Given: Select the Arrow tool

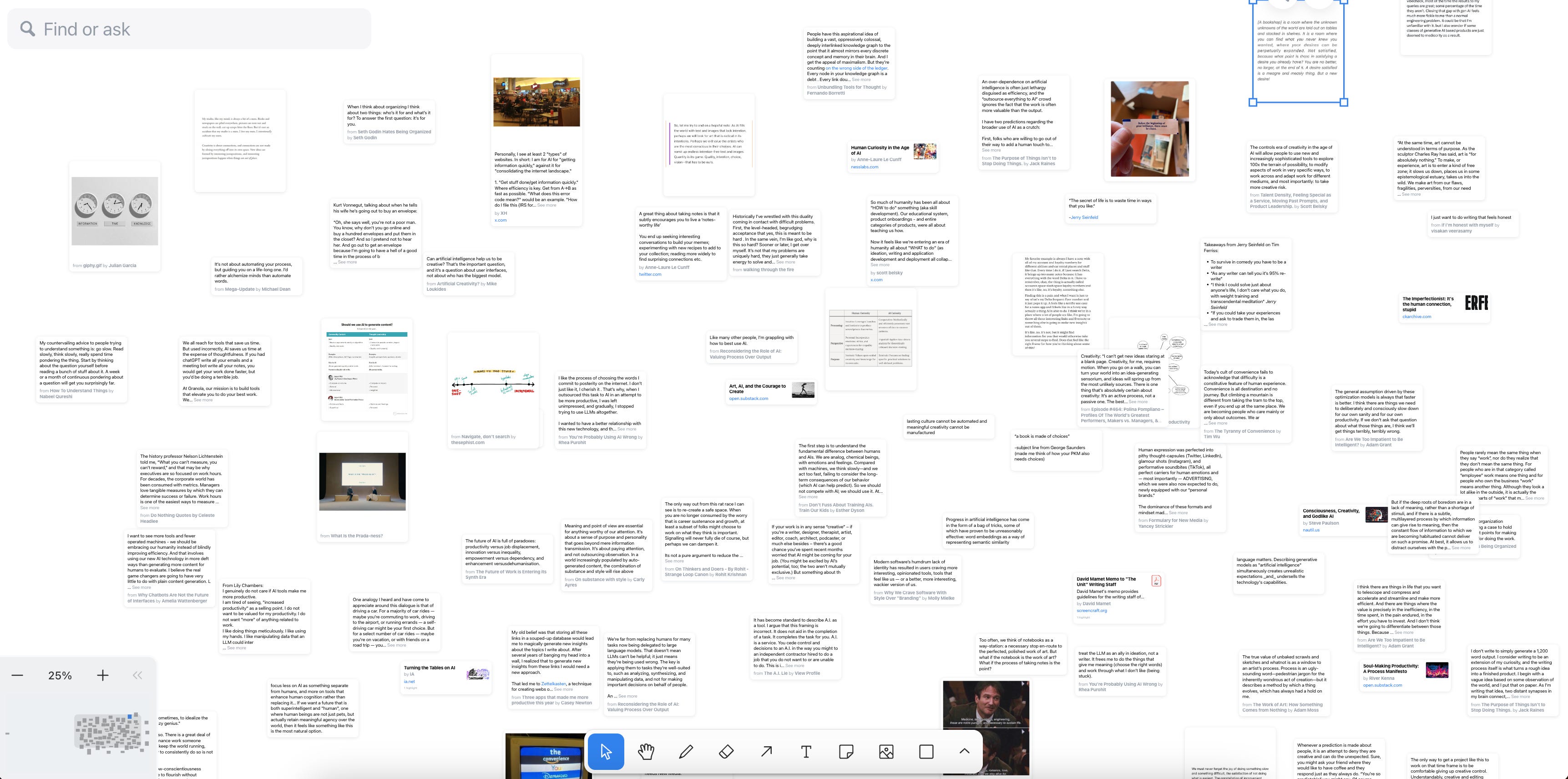Looking at the screenshot, I should (x=766, y=752).
